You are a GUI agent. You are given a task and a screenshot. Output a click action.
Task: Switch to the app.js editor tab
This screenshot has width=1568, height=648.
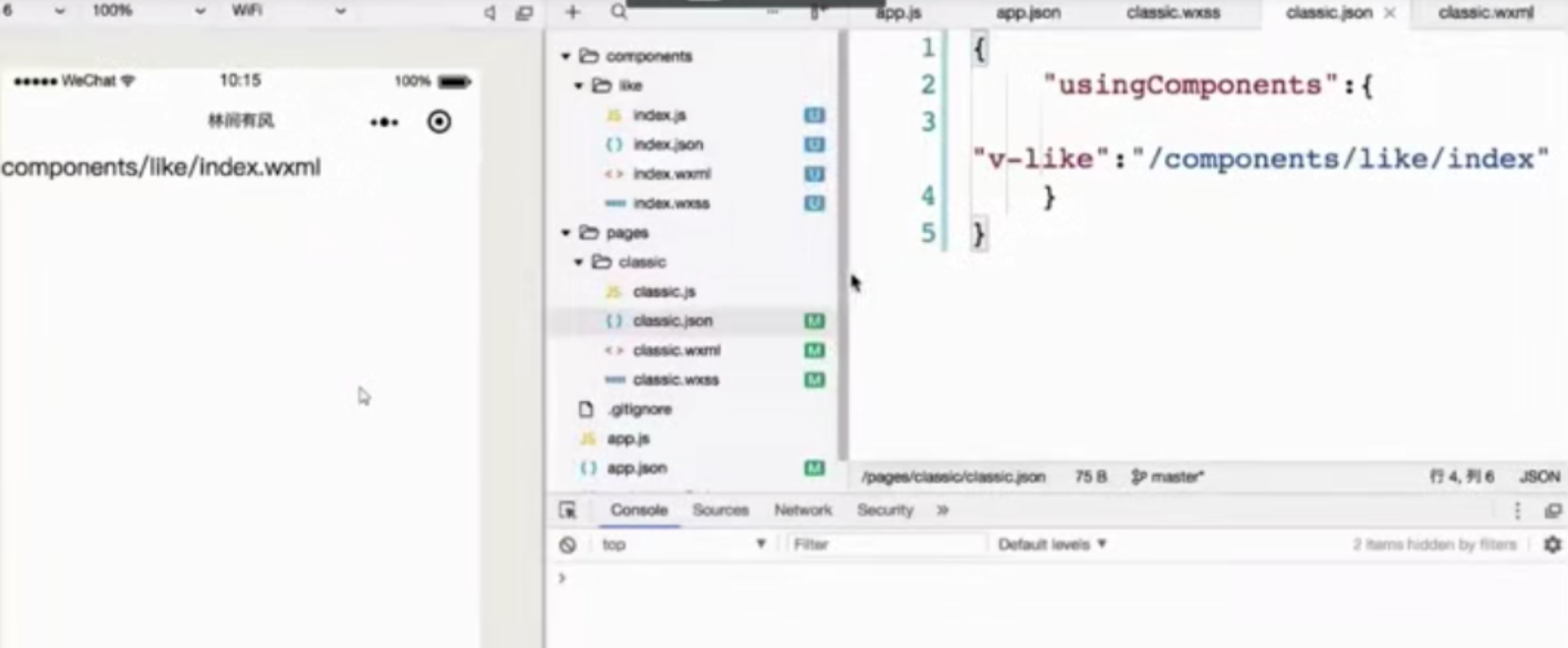[x=898, y=13]
